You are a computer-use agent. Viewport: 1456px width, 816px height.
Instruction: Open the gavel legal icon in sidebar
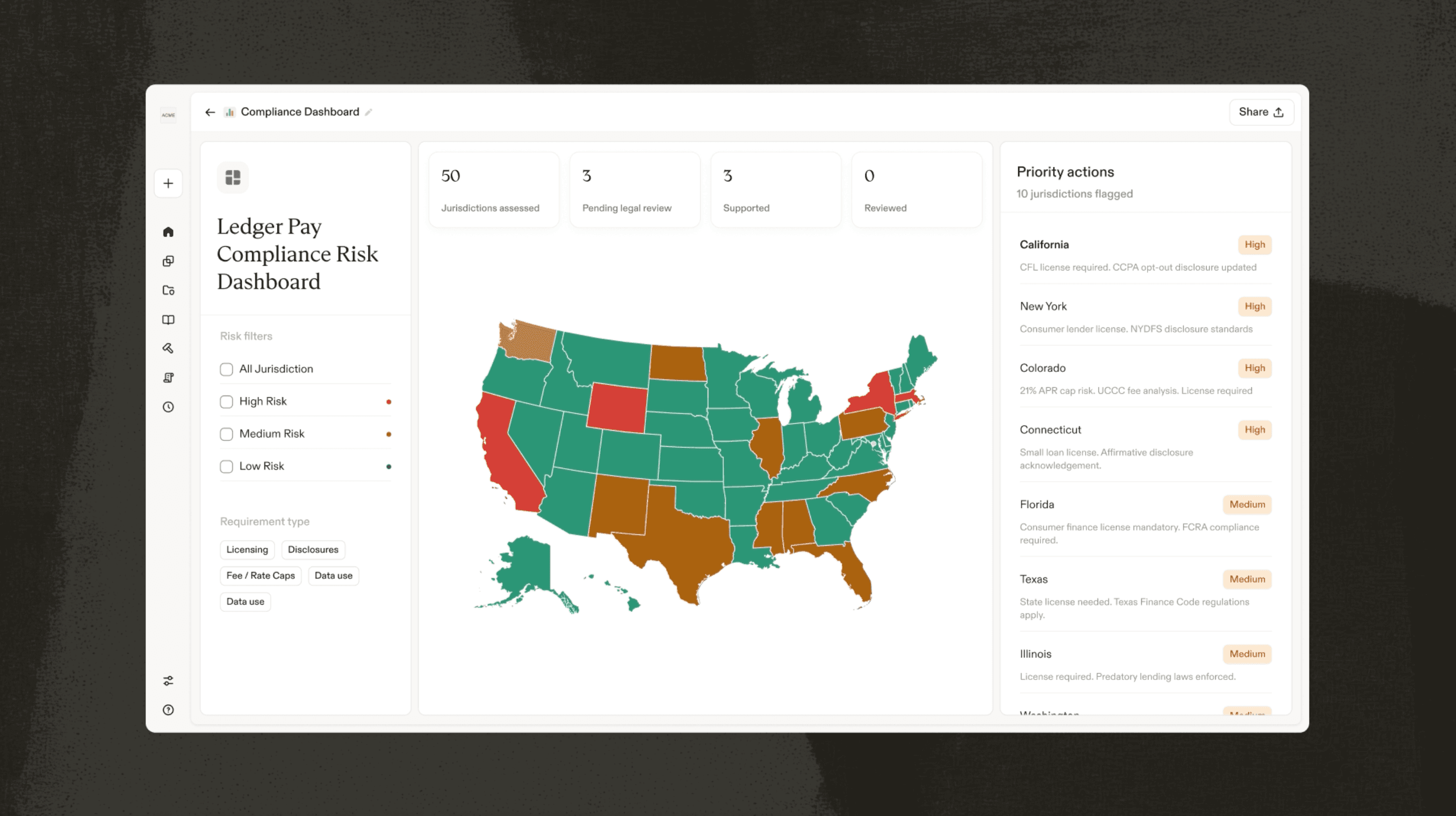click(168, 348)
